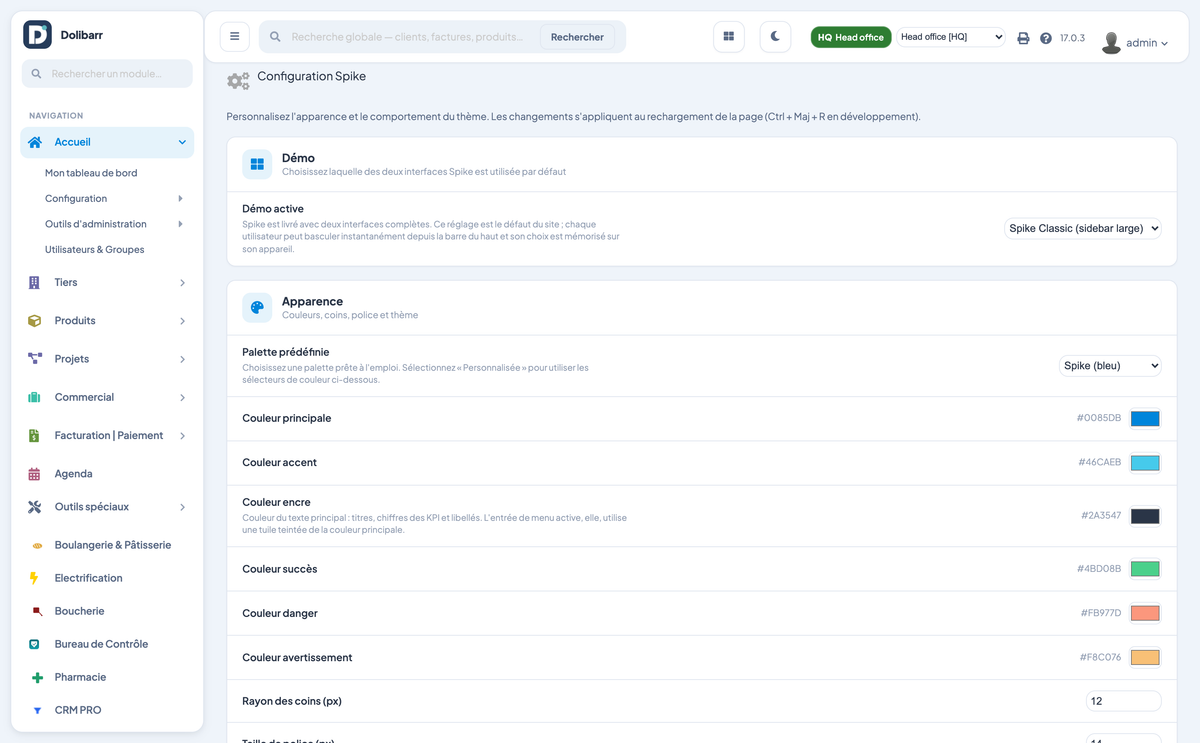Click the Bureau de Contrôle shield icon
This screenshot has width=1200, height=743.
35,645
